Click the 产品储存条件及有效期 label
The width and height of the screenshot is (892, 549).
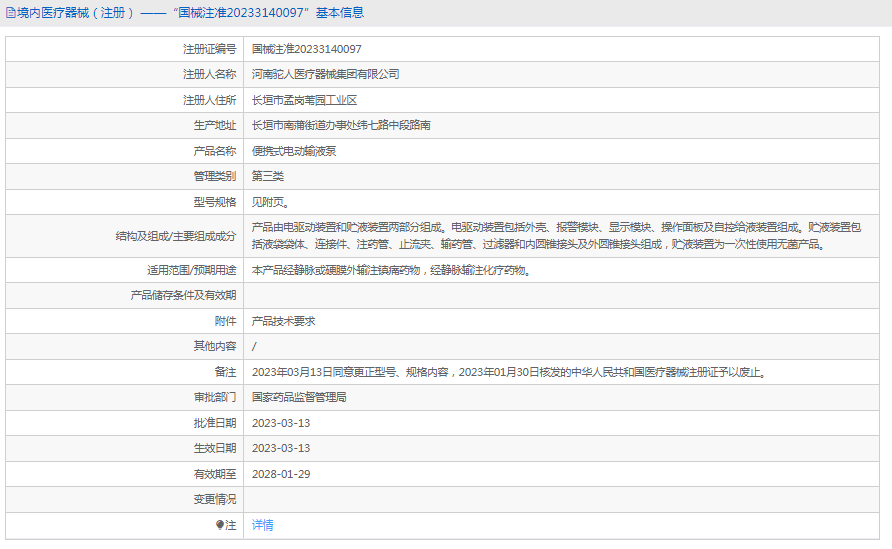point(183,295)
